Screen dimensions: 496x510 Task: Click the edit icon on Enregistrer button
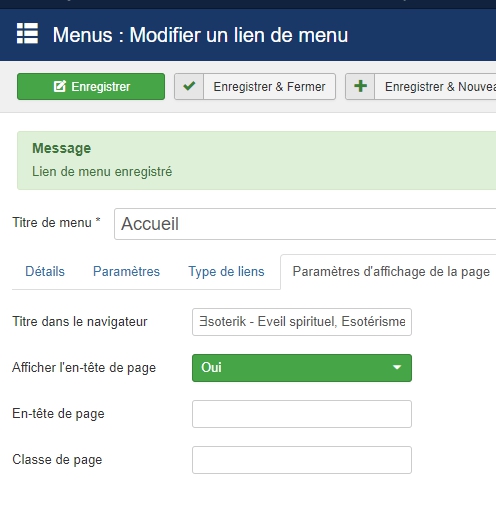[x=60, y=87]
